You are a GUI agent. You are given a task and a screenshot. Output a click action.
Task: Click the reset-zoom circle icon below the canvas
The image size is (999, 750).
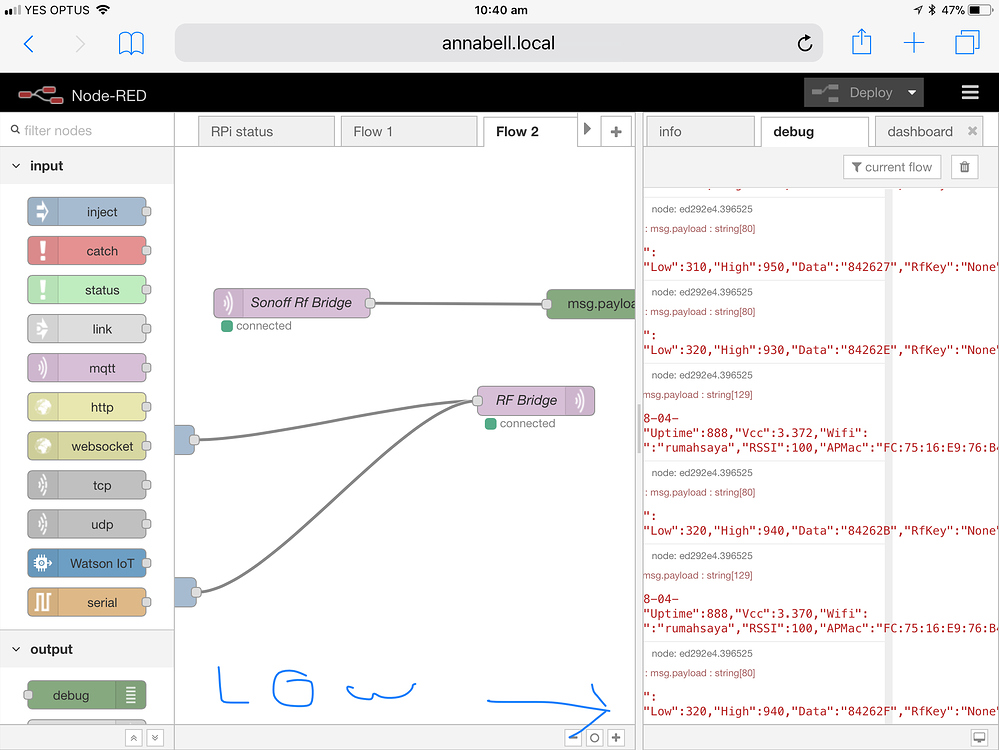594,737
